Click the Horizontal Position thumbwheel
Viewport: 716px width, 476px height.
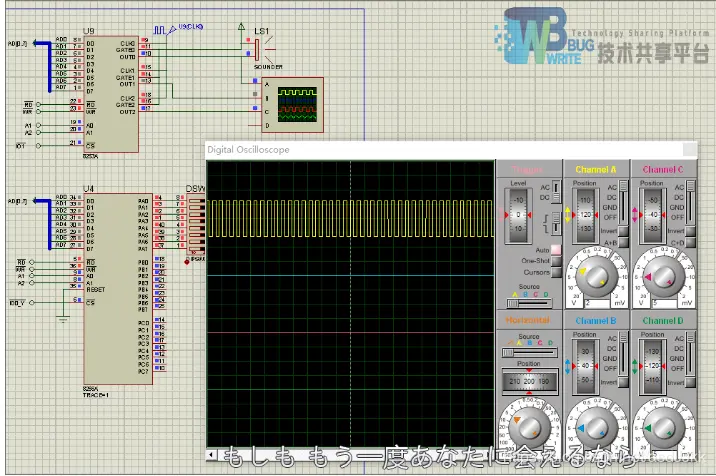coord(529,381)
